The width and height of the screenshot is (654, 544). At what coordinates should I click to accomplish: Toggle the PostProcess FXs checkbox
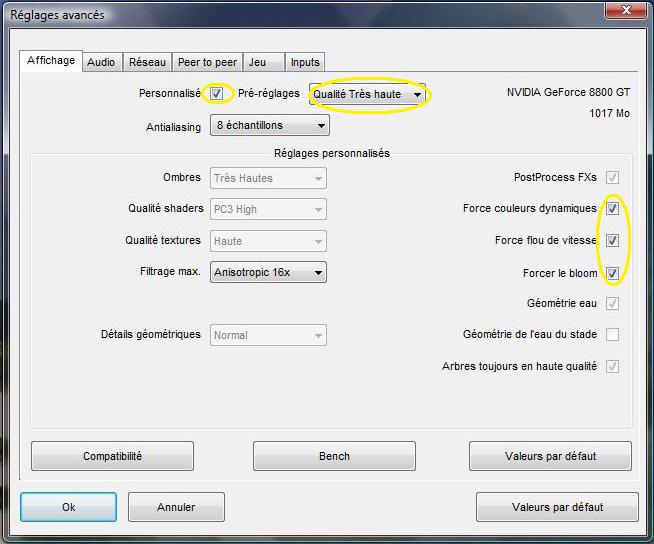coord(612,177)
